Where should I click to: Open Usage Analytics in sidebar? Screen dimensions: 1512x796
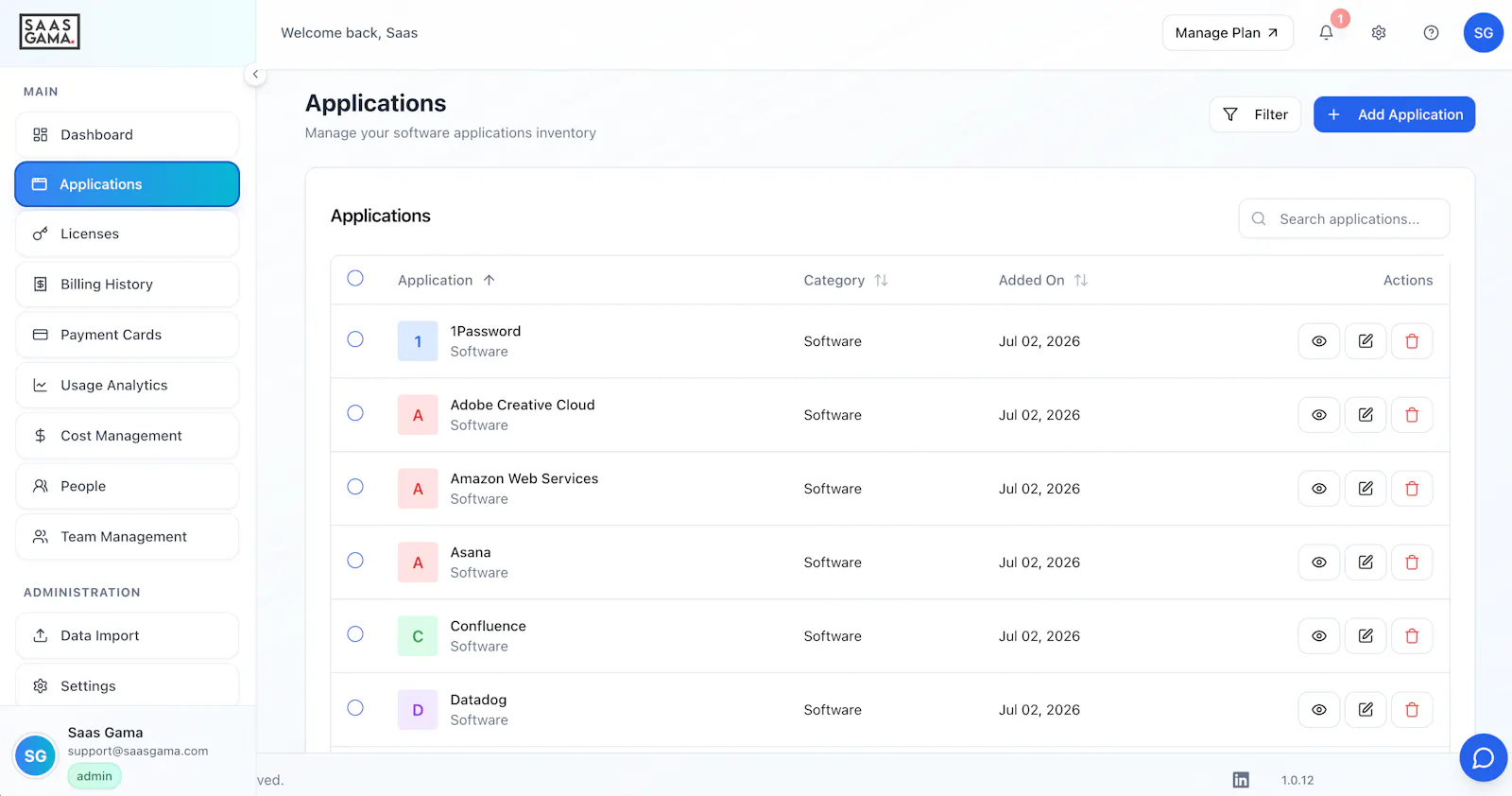(x=127, y=386)
